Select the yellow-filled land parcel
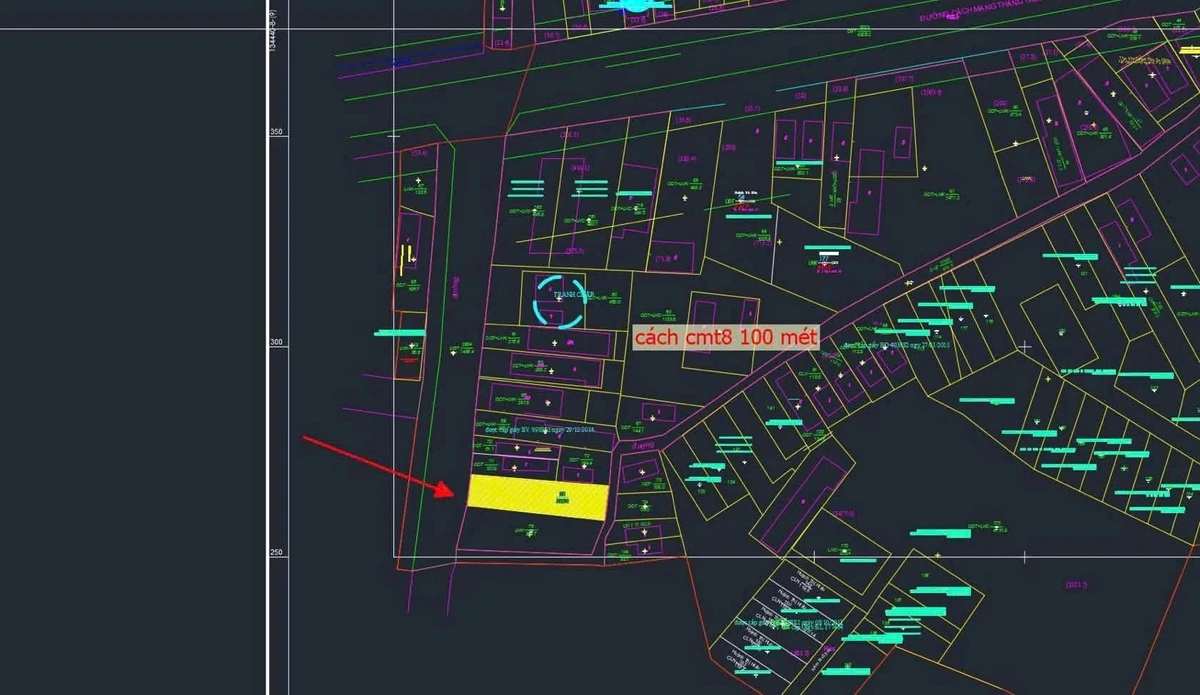 coord(538,498)
